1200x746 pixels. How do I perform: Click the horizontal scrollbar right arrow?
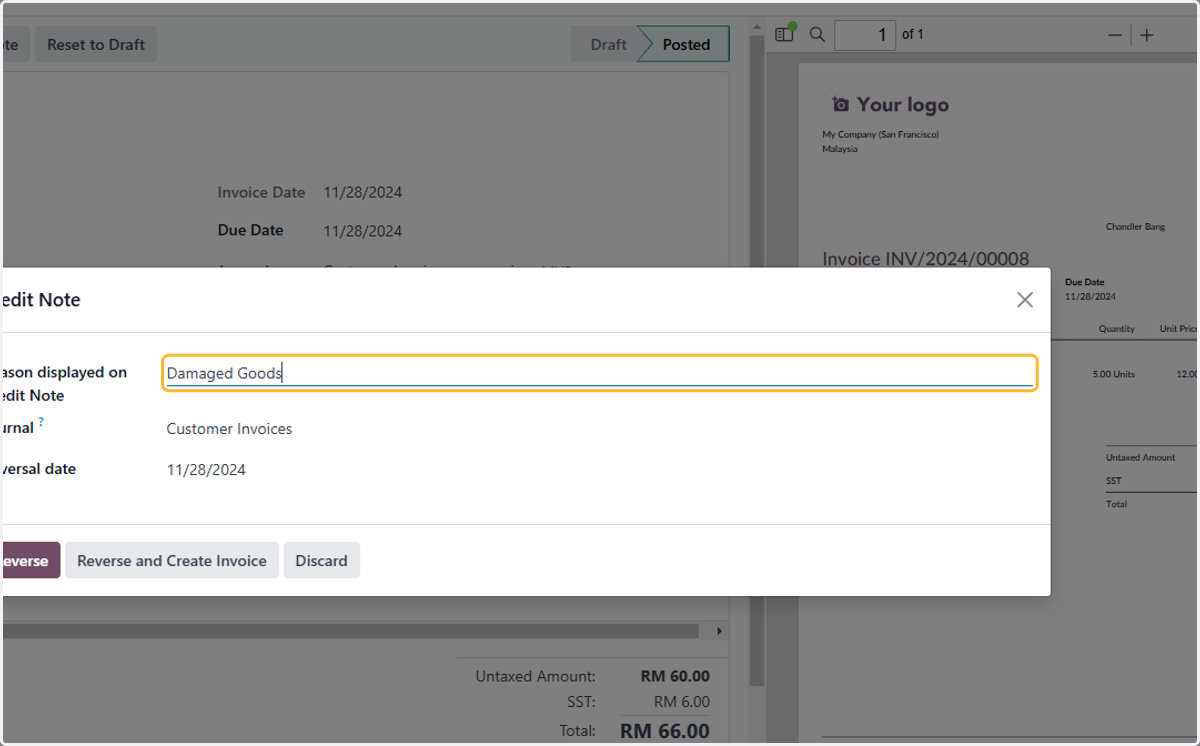(719, 632)
